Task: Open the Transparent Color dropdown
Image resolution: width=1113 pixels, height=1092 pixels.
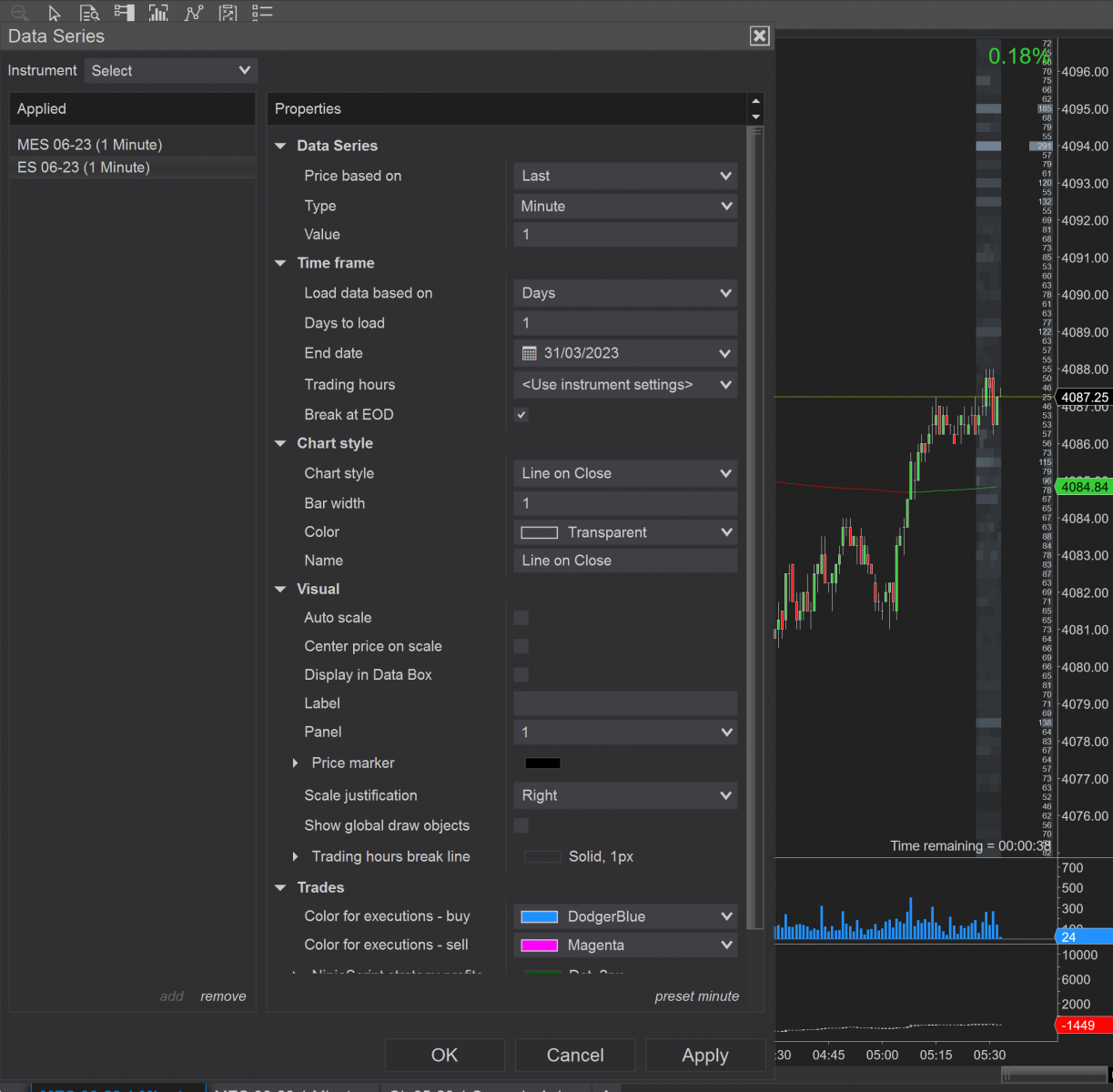Action: pos(625,532)
